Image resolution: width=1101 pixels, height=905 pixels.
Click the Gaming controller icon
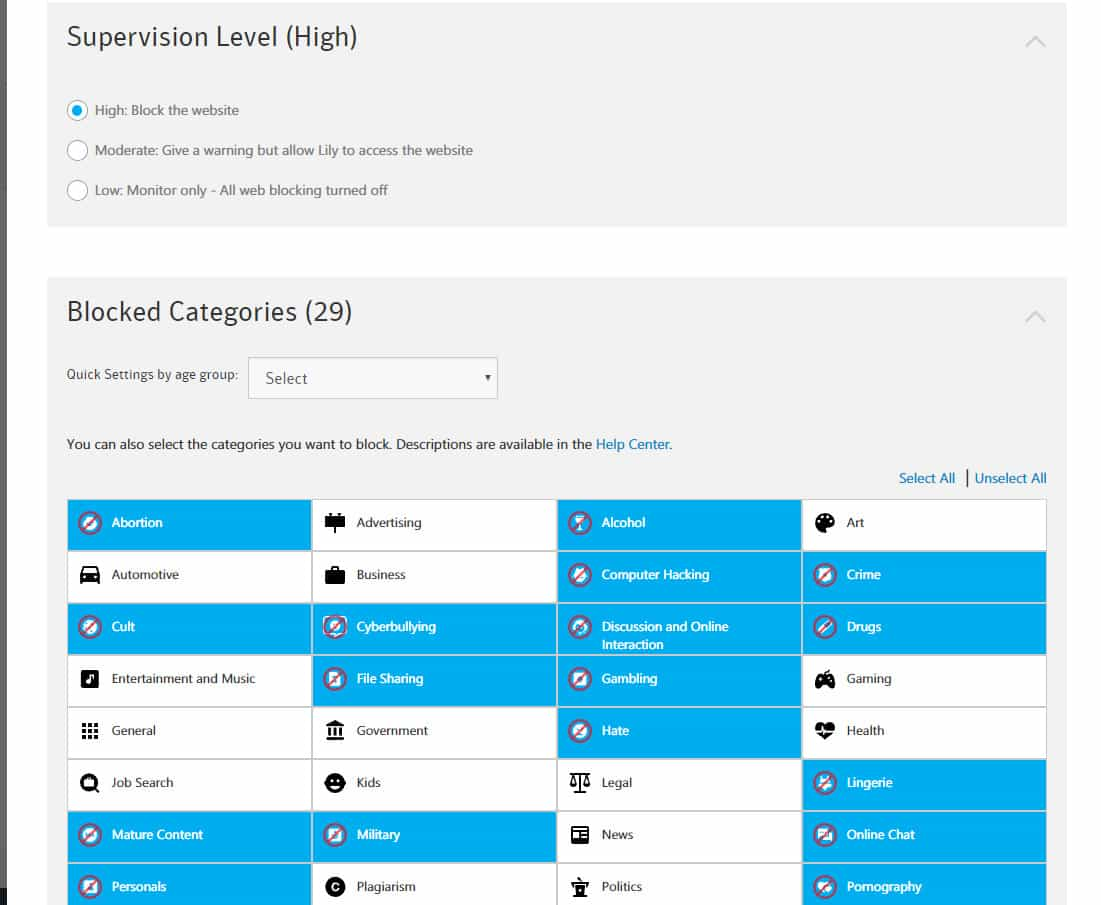pyautogui.click(x=825, y=679)
